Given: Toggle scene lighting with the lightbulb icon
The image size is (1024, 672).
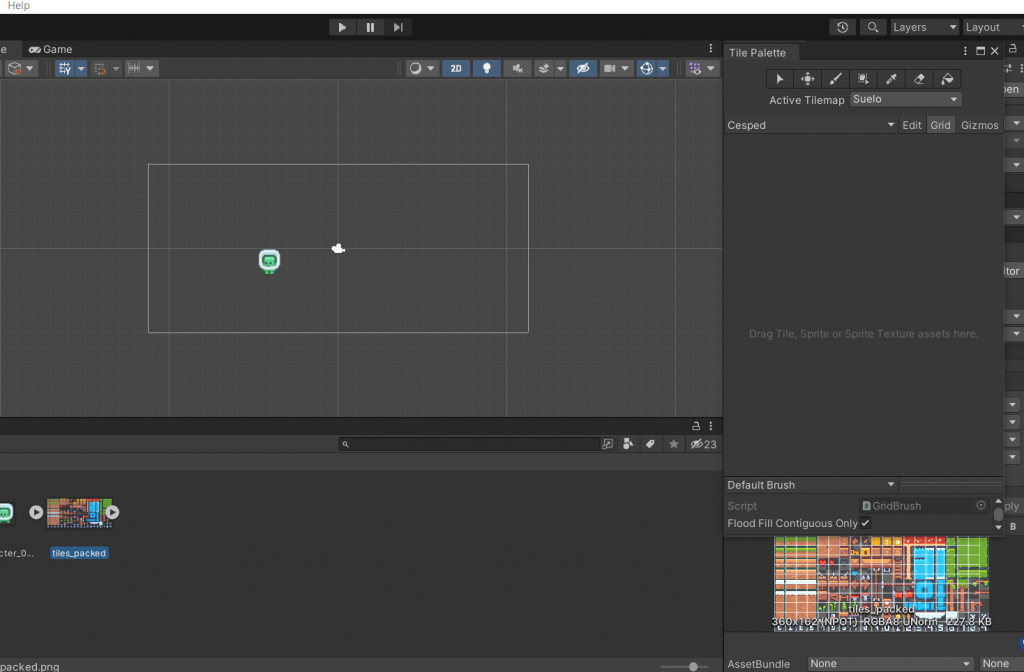Looking at the screenshot, I should pyautogui.click(x=487, y=68).
